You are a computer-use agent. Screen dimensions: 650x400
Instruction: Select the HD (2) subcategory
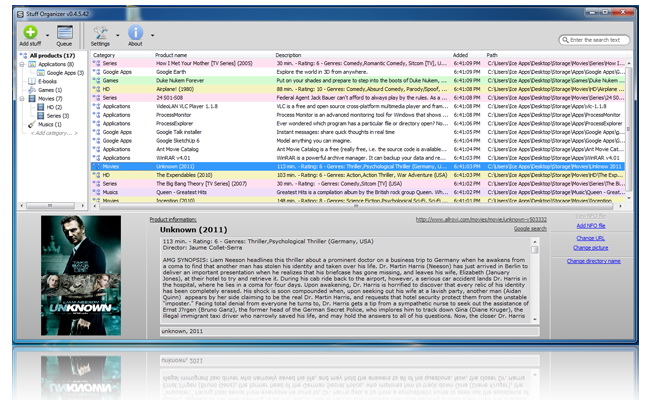(x=54, y=107)
